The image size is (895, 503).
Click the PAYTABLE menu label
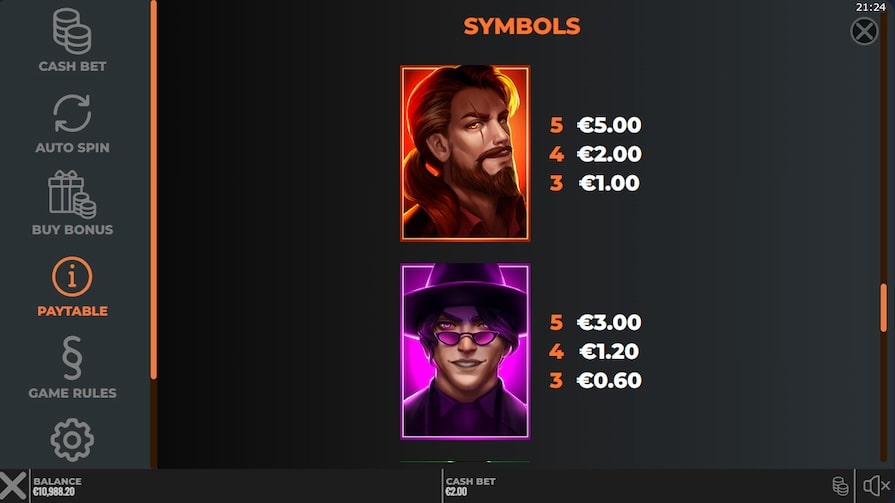click(72, 311)
